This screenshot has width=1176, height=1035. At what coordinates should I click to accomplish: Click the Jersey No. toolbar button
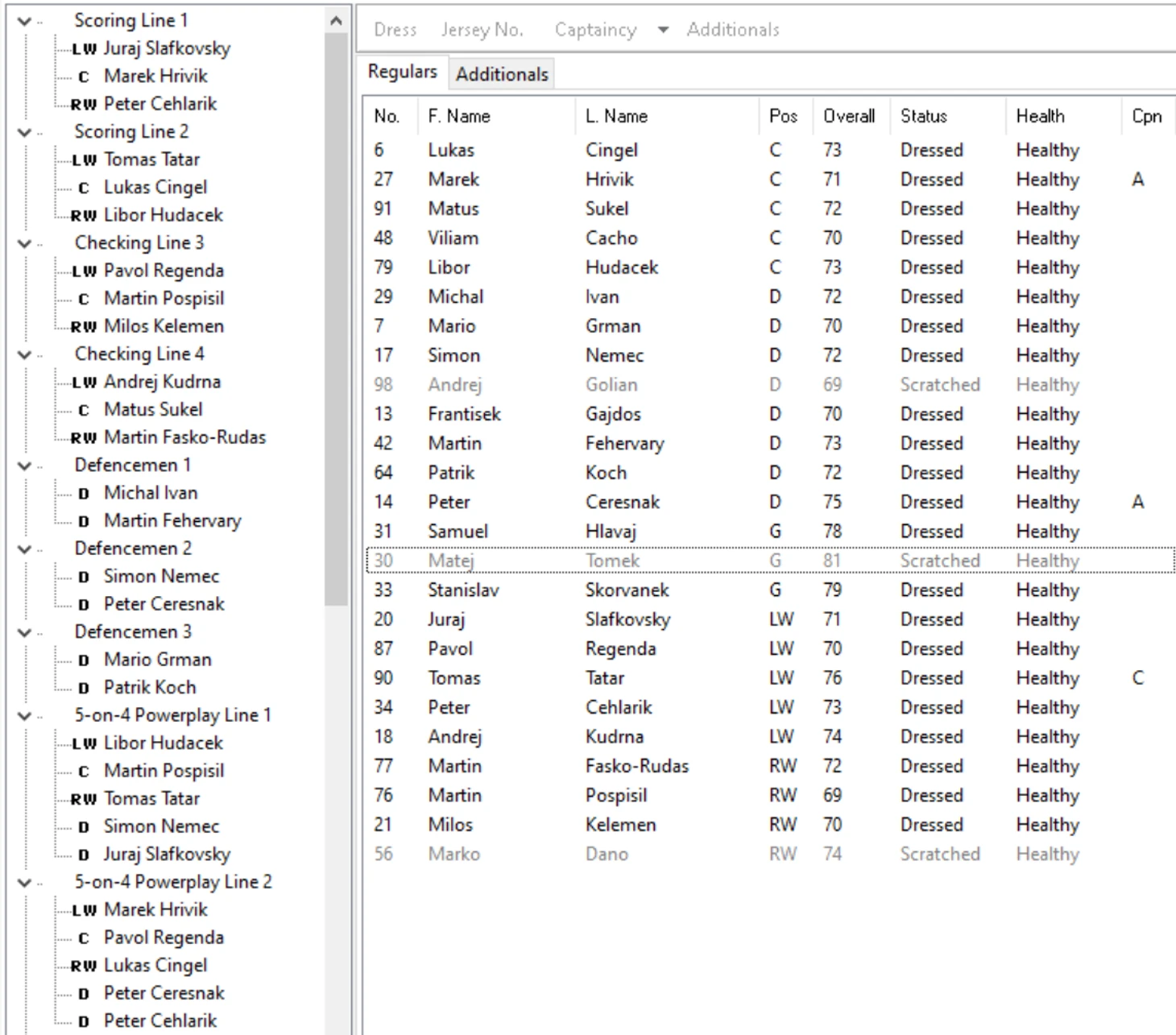point(482,30)
